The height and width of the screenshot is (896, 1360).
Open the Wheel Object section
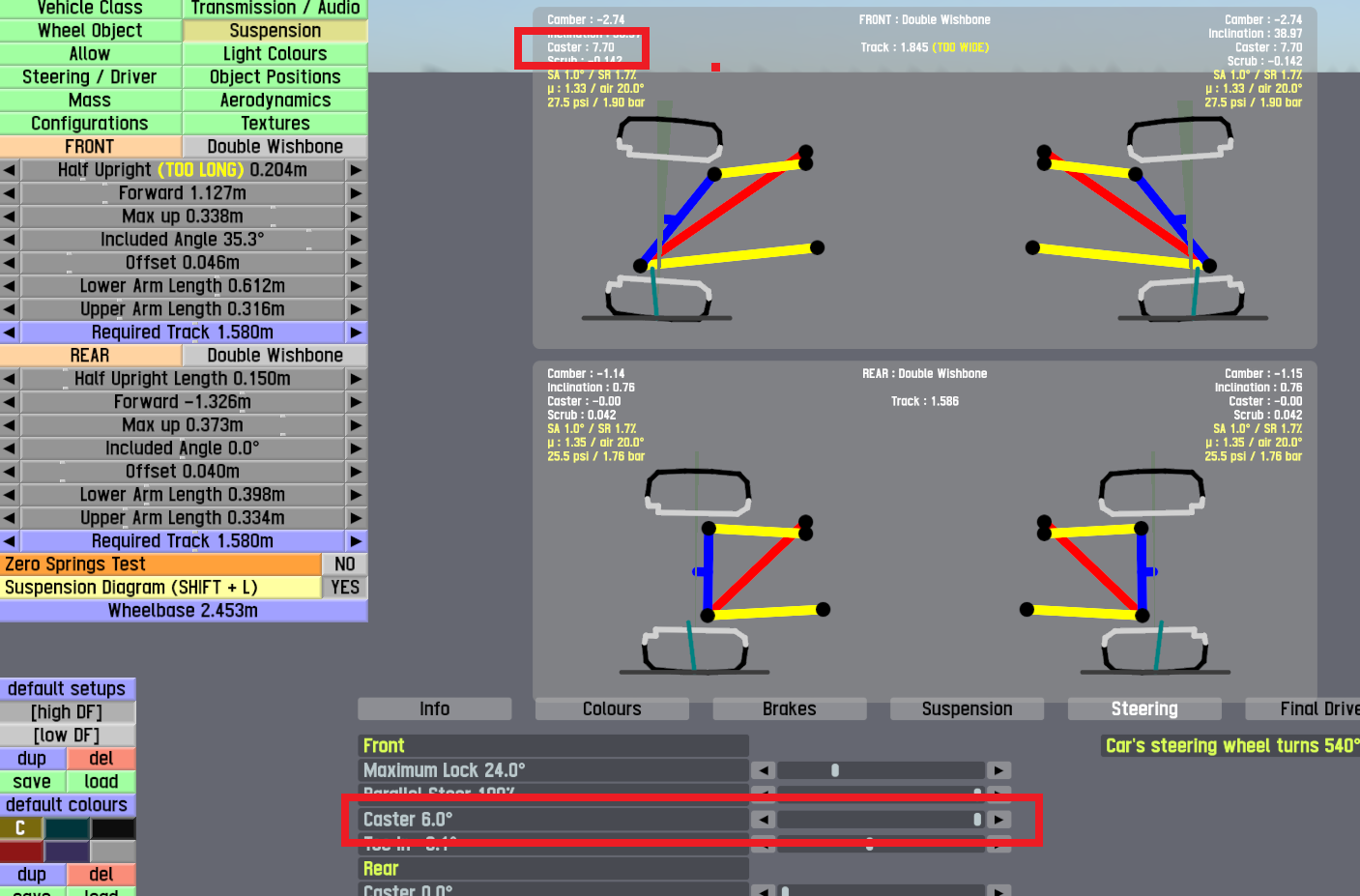(90, 31)
